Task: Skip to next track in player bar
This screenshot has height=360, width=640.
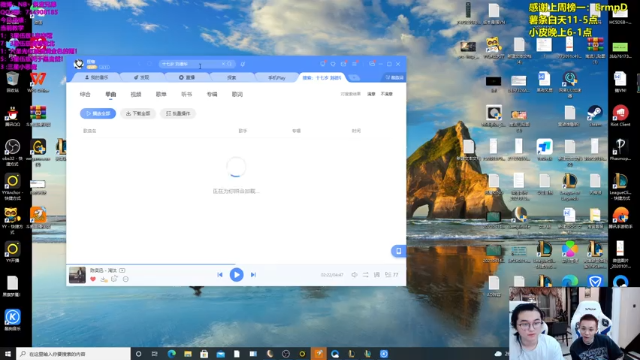Action: (253, 275)
